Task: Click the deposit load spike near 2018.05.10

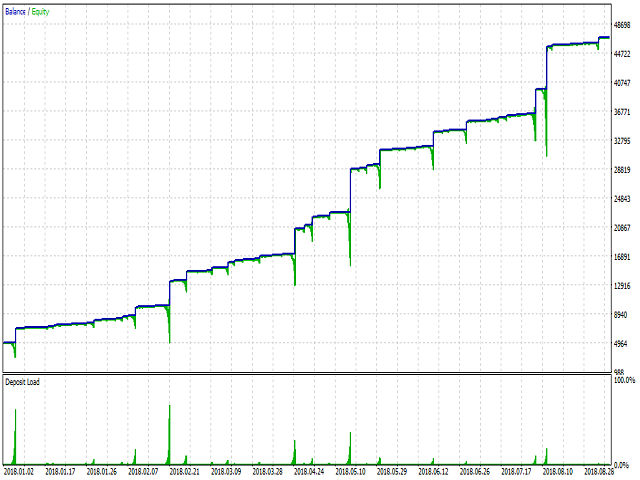Action: 350,448
